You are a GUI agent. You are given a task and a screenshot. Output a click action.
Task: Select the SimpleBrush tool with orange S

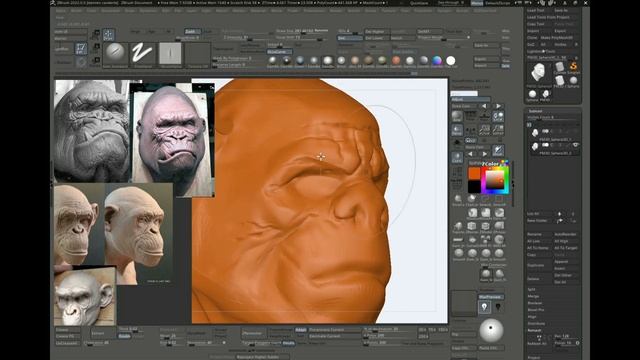[x=573, y=66]
